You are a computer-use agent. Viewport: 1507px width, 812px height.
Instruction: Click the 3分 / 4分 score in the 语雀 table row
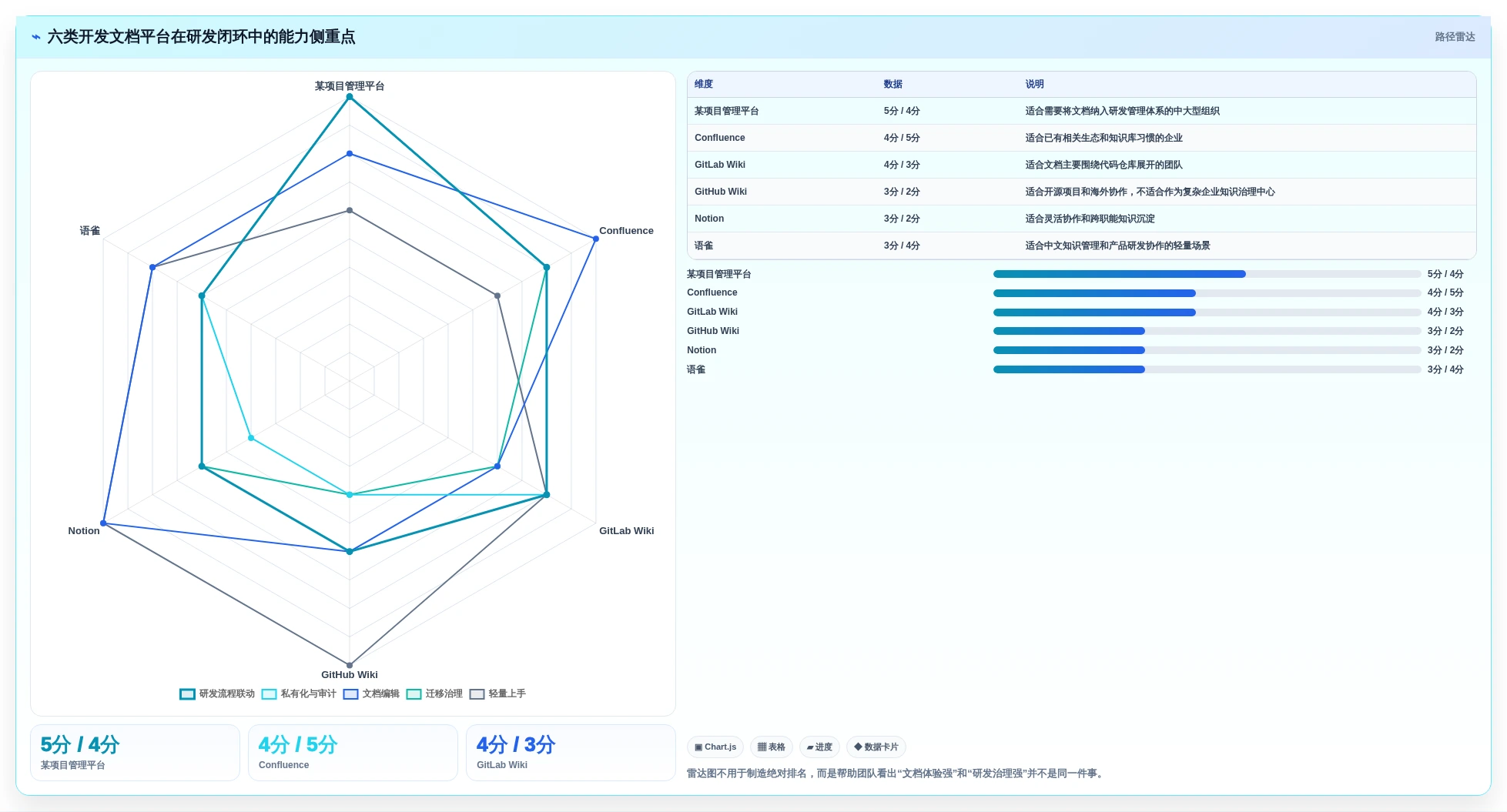click(902, 246)
